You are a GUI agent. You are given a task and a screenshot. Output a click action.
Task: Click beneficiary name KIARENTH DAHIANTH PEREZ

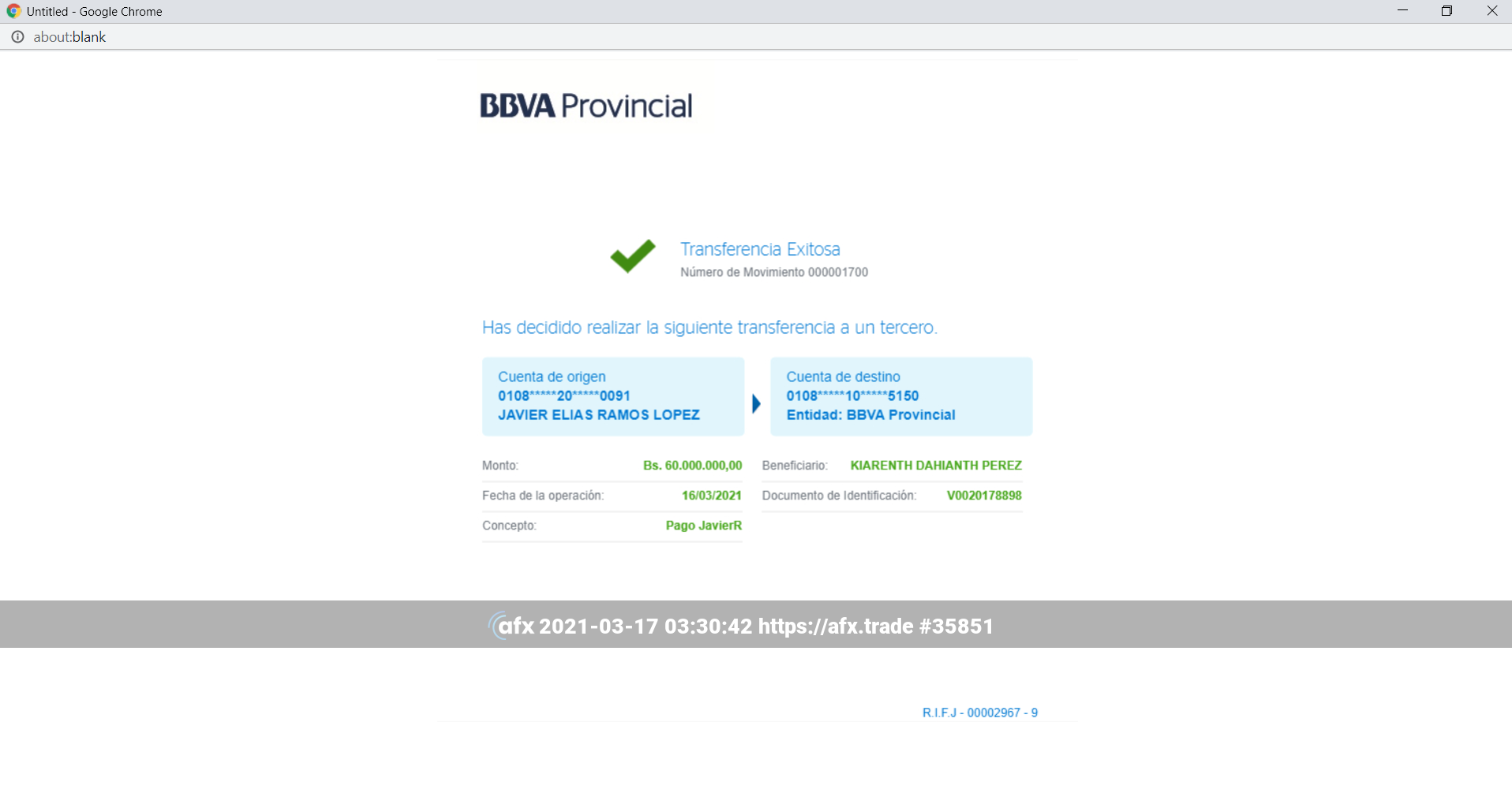[x=936, y=466]
